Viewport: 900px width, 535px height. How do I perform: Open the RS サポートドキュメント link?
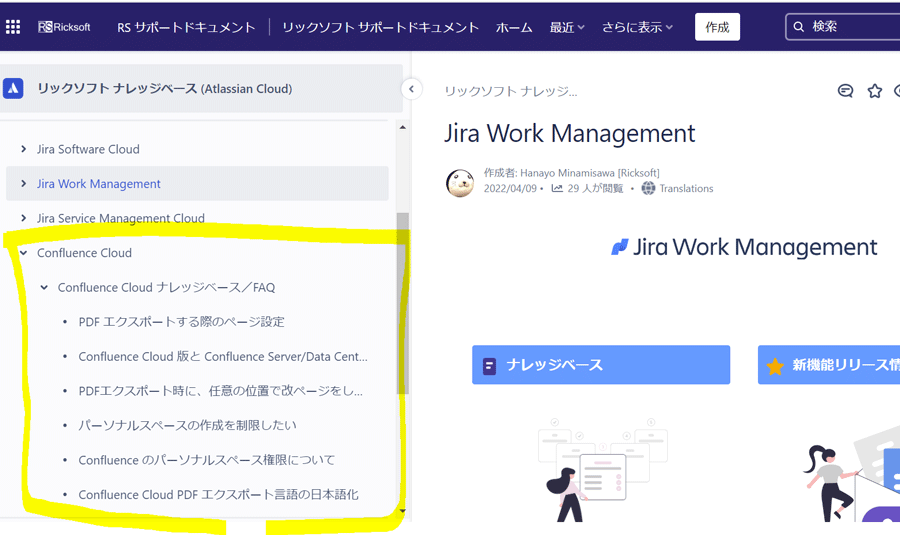coord(186,27)
